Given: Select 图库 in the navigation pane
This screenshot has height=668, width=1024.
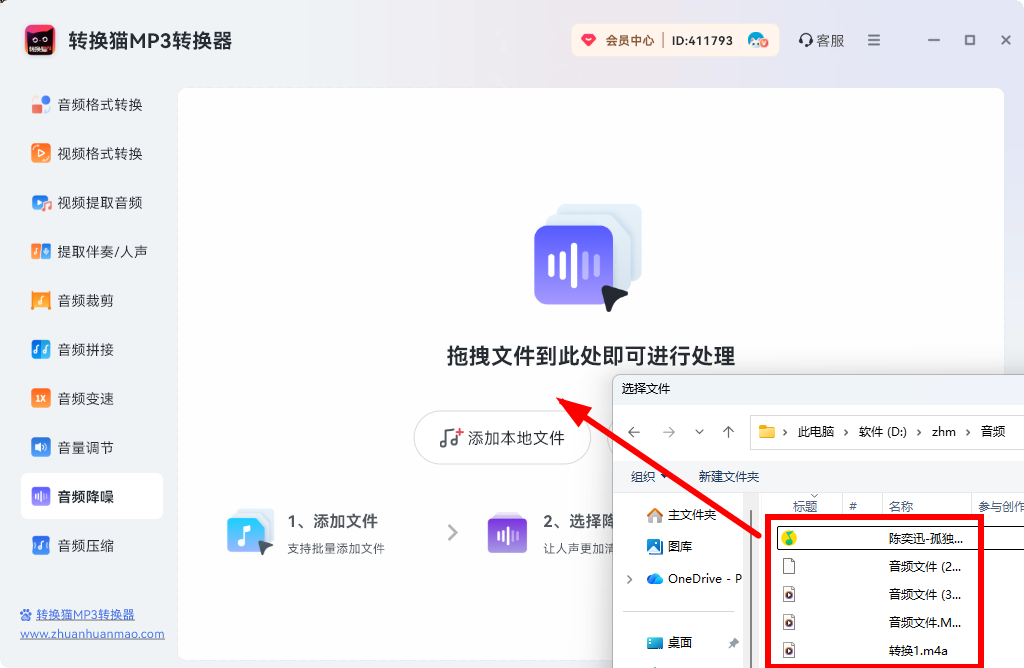Looking at the screenshot, I should [x=669, y=547].
